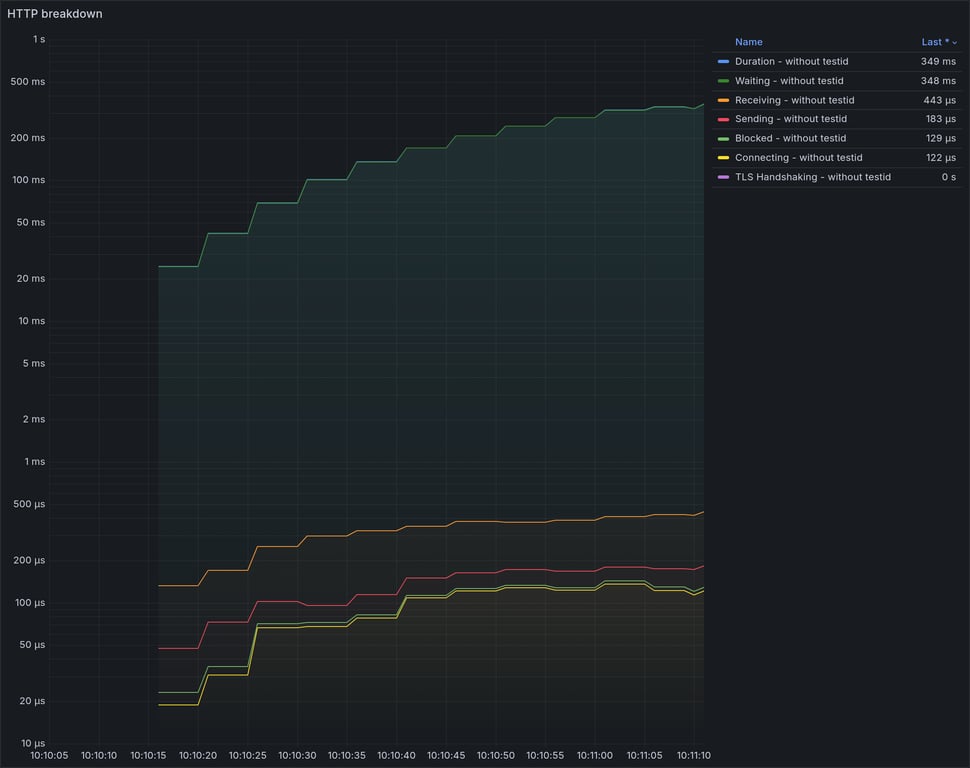Select the 129 µs Blocked last value

point(940,138)
